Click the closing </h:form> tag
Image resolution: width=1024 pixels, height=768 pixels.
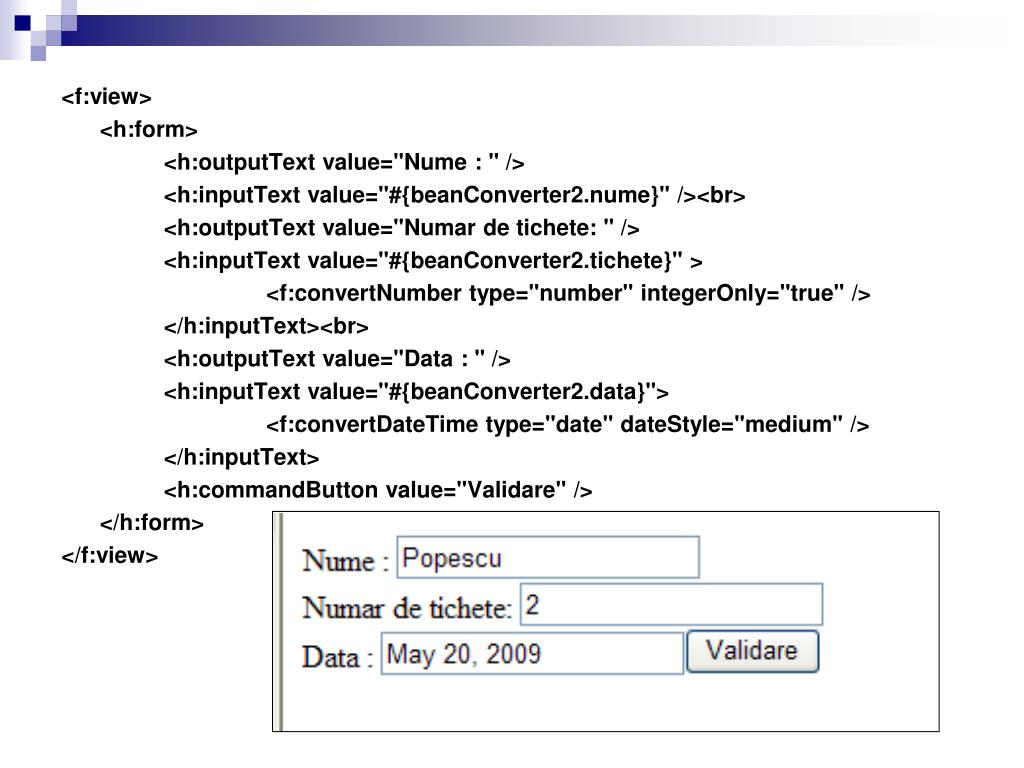point(152,522)
